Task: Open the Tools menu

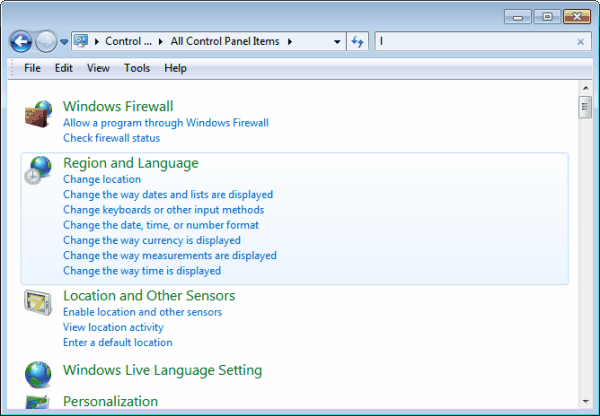Action: [137, 68]
